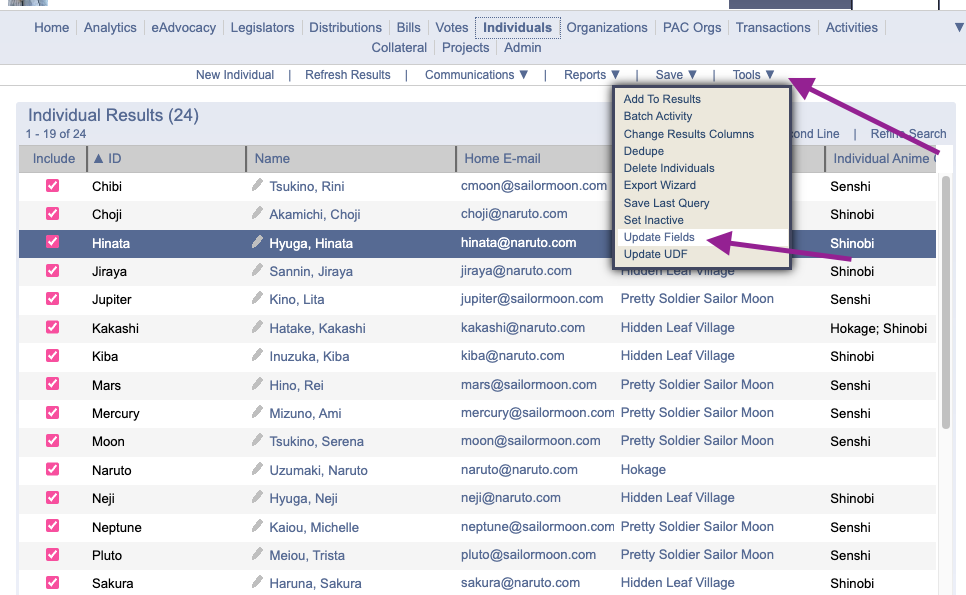Open pencil edit for Uzumaki, Naruto
This screenshot has height=595, width=966.
coord(257,469)
